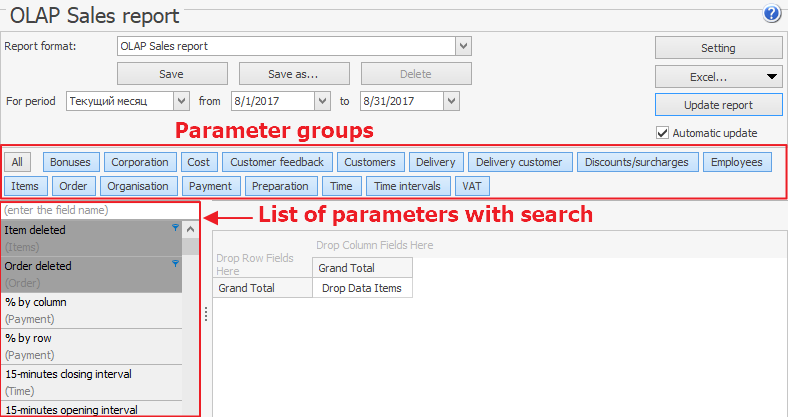The height and width of the screenshot is (417, 788).
Task: Select the VAT parameter group
Action: [472, 186]
